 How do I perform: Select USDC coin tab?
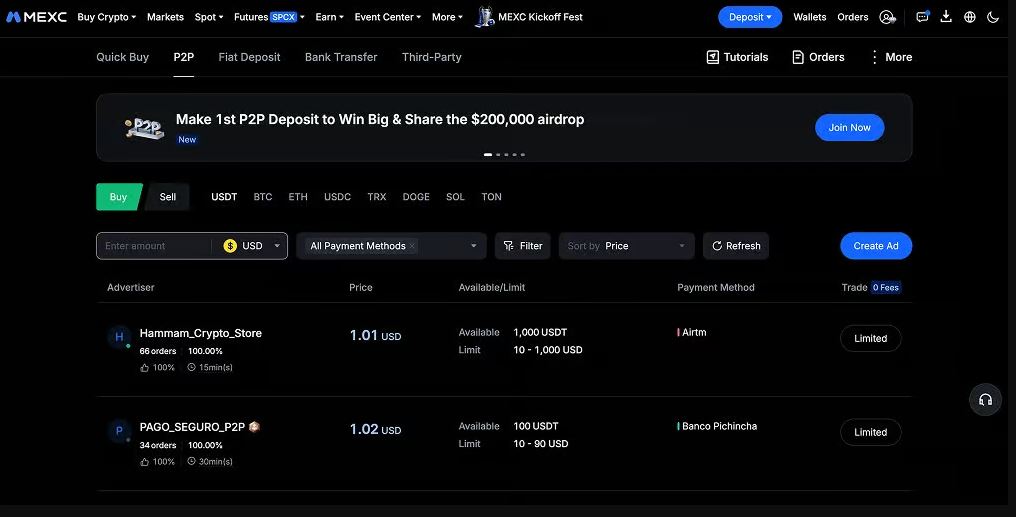pos(338,197)
